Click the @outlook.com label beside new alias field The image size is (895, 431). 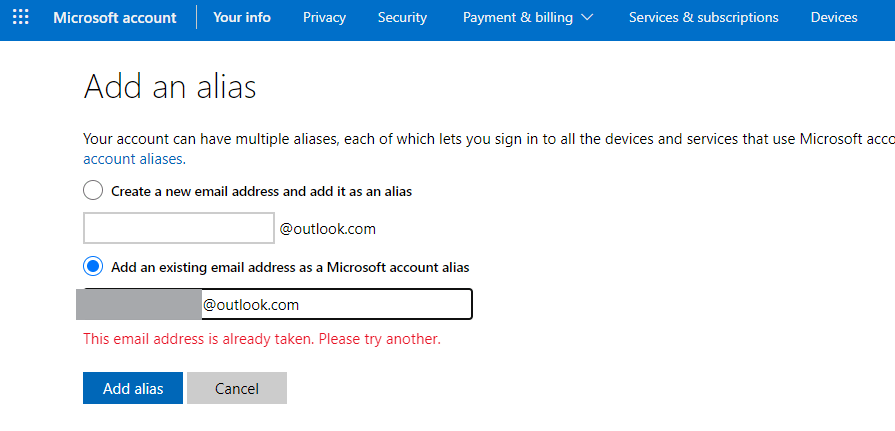coord(328,229)
